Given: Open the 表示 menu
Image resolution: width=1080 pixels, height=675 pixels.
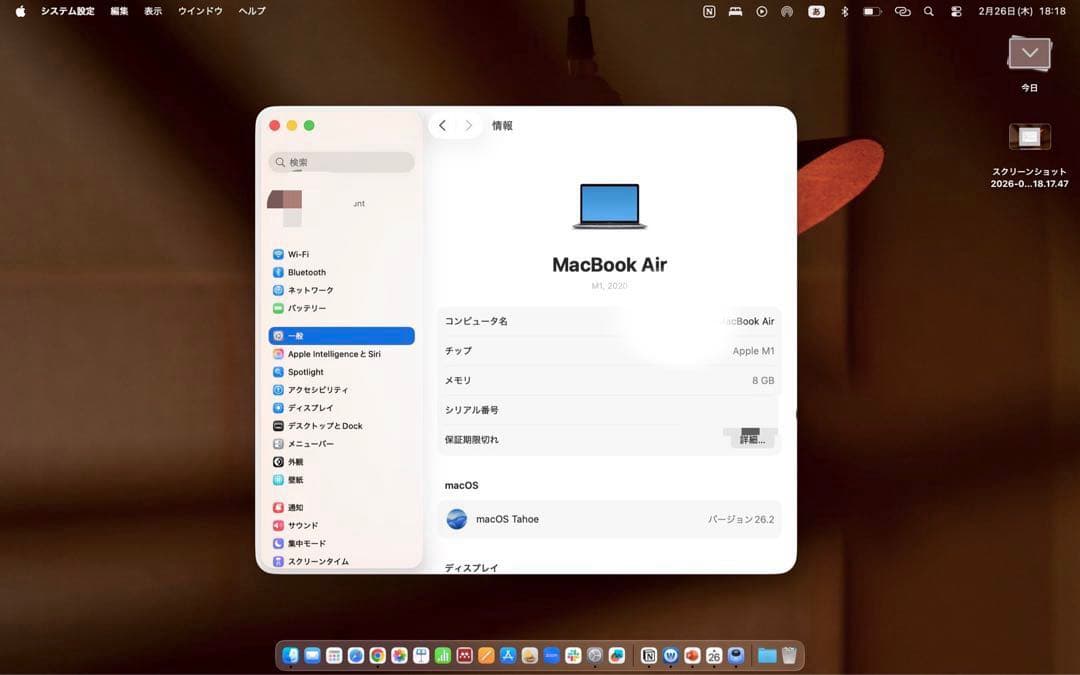Looking at the screenshot, I should click(x=153, y=11).
